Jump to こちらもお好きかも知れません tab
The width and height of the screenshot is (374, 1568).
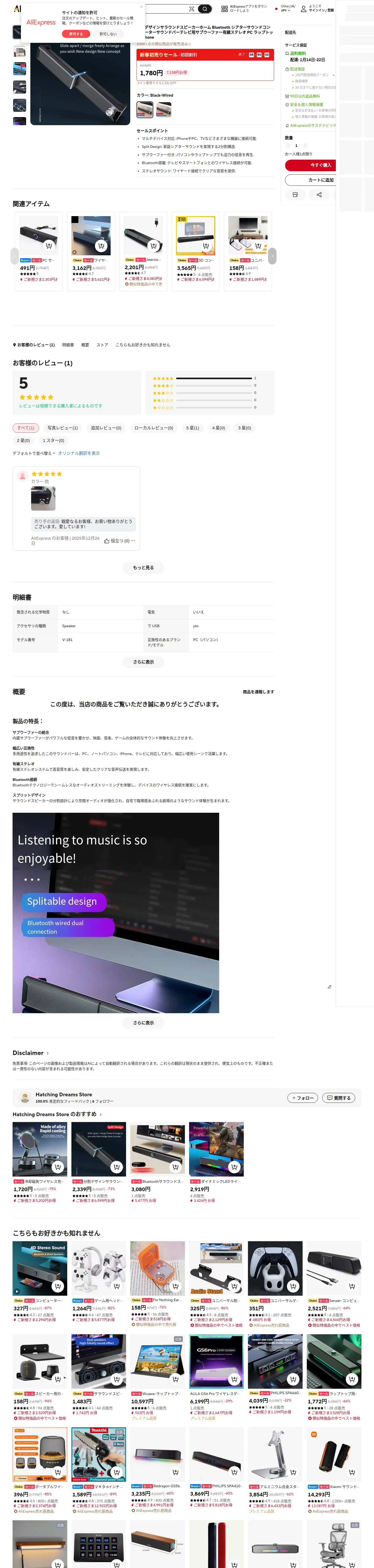pos(143,345)
